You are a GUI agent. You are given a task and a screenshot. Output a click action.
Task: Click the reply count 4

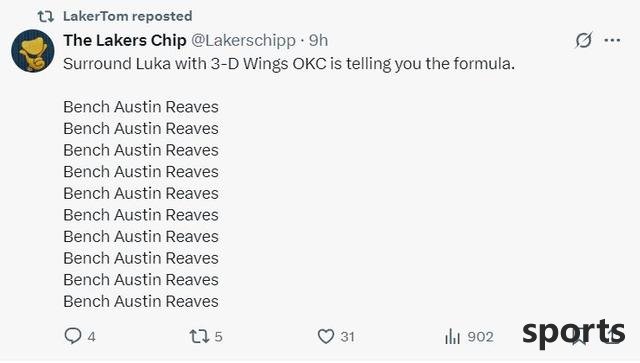tap(91, 337)
